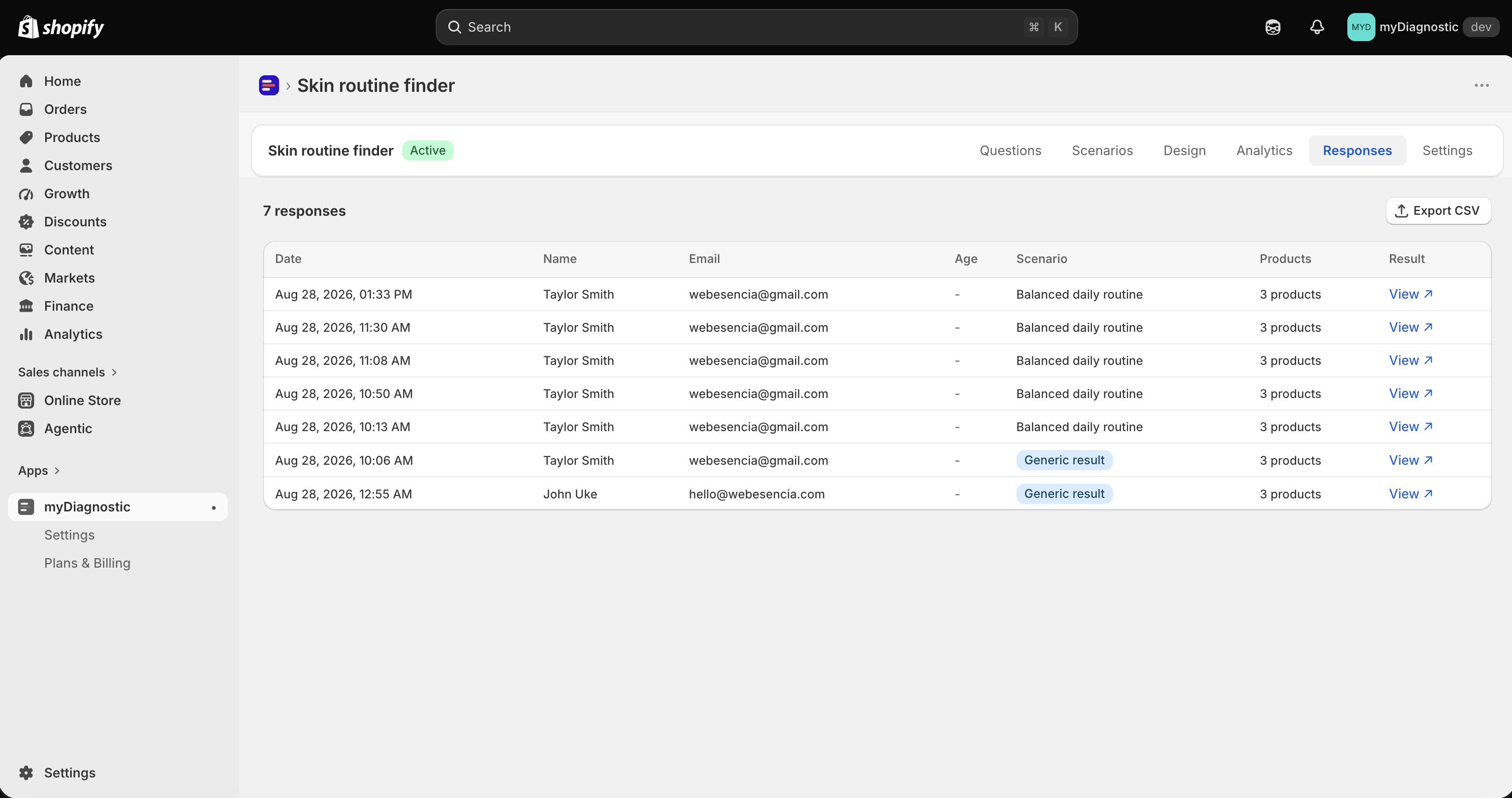Click the top Search field
This screenshot has height=798, width=1512.
(x=756, y=27)
